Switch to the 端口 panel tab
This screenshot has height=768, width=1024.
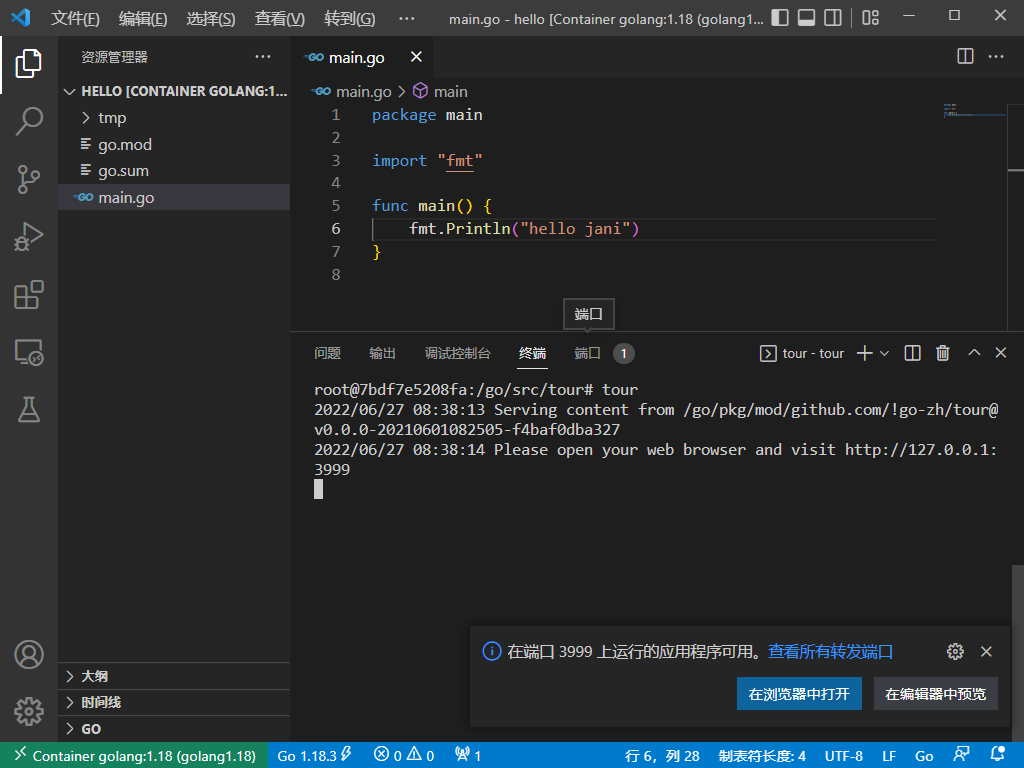tap(587, 353)
